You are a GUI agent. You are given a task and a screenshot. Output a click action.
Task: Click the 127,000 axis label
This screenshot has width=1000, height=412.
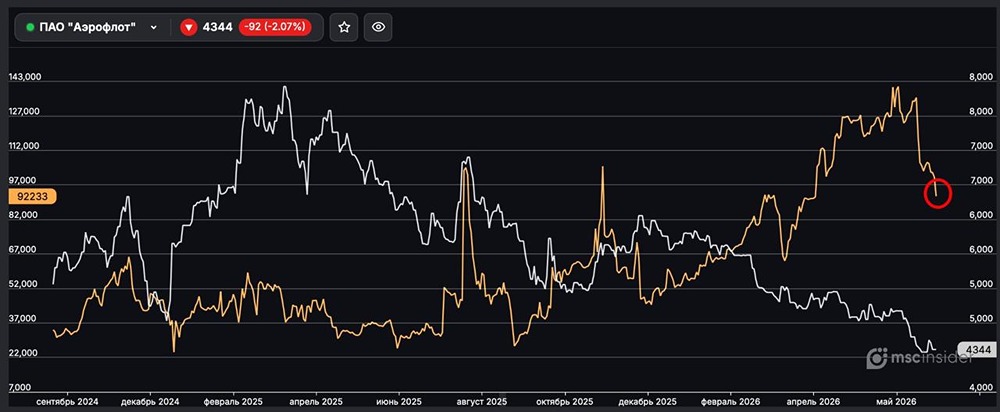pos(24,112)
